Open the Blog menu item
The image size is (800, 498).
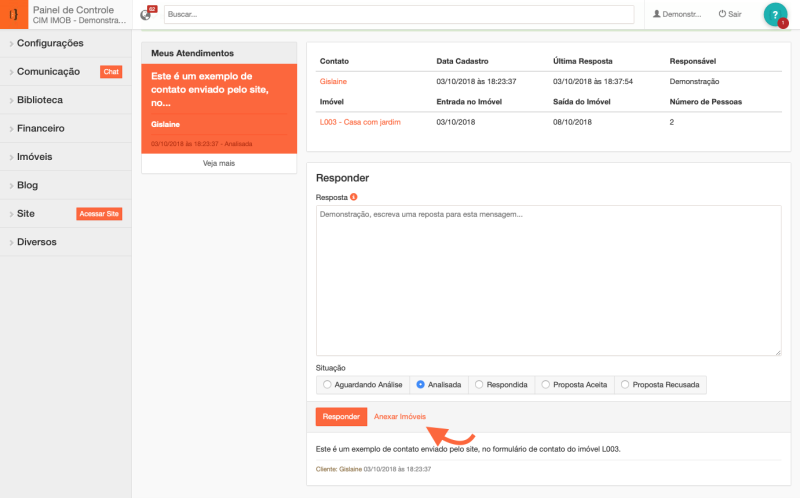coord(27,186)
